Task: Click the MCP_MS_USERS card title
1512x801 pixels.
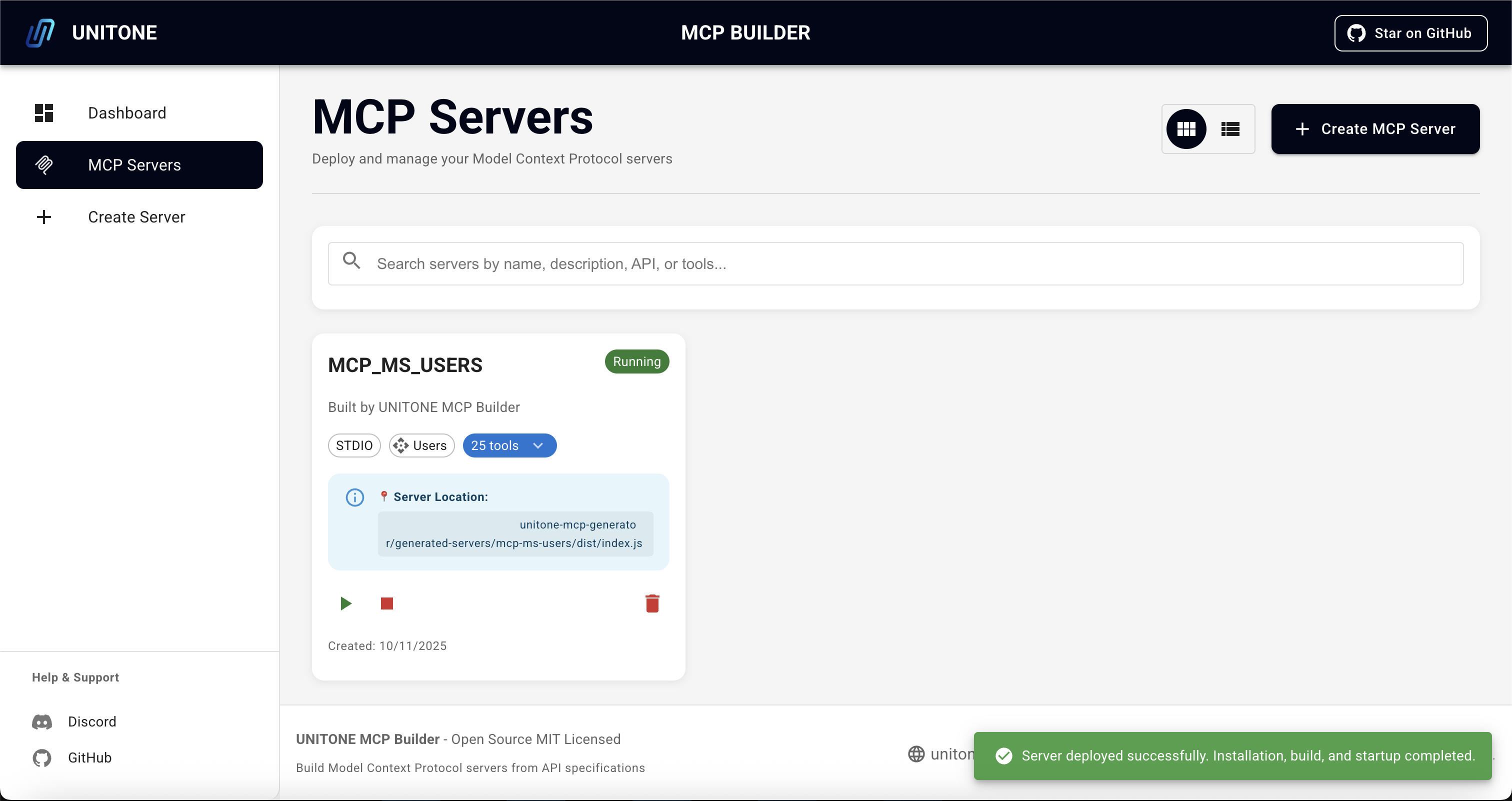Action: (405, 365)
